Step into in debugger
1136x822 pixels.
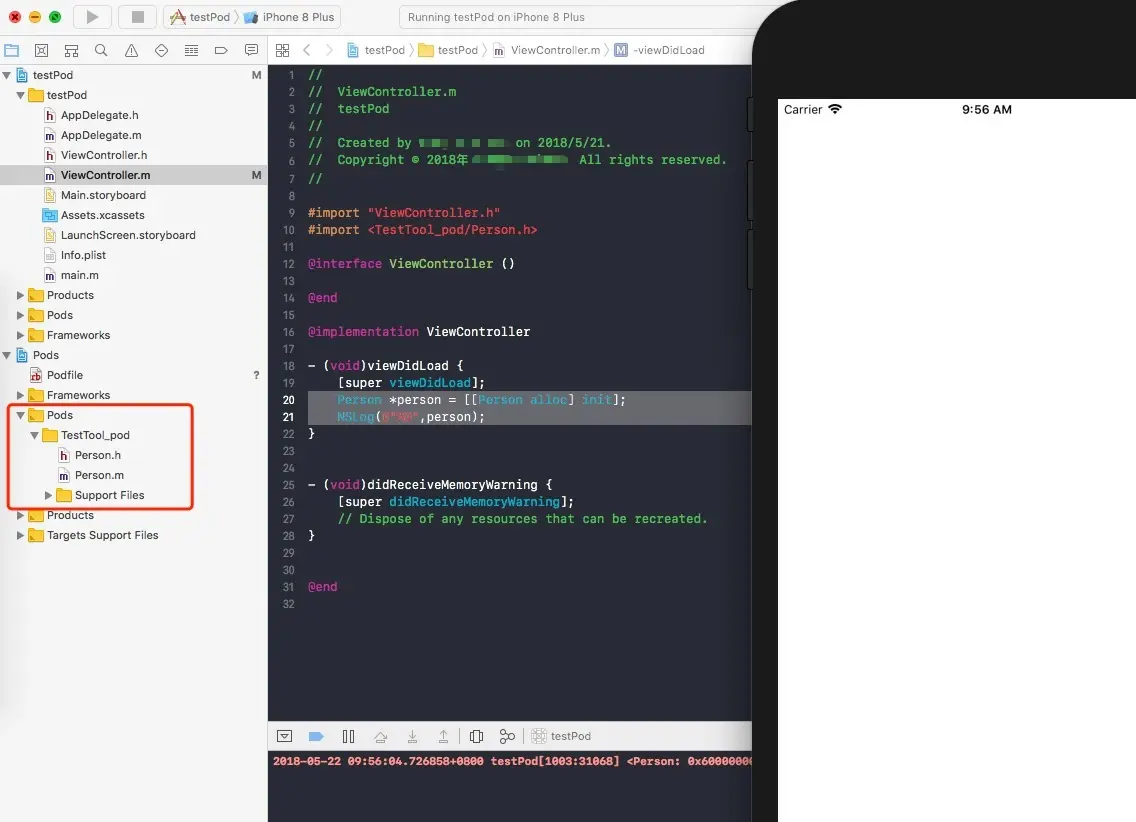[412, 736]
